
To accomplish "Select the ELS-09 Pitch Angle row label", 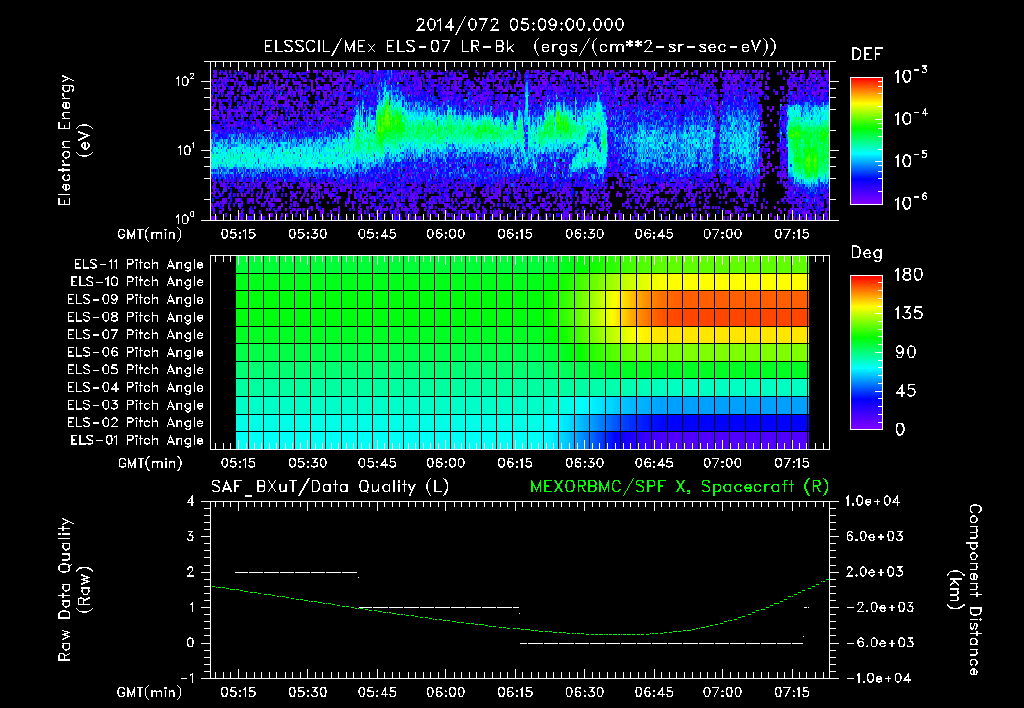I will (136, 300).
